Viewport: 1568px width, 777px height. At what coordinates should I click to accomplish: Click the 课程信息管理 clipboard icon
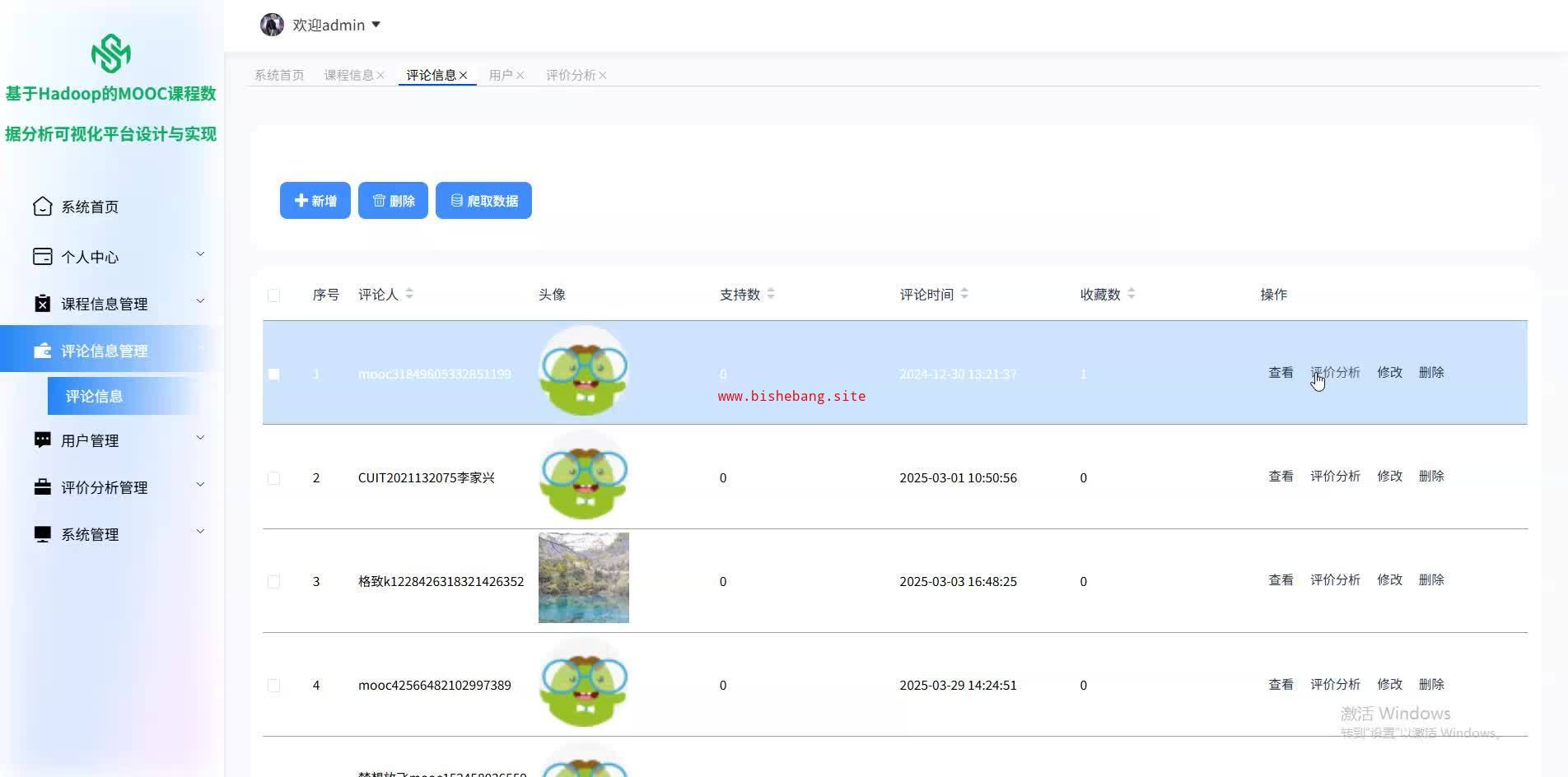coord(42,304)
